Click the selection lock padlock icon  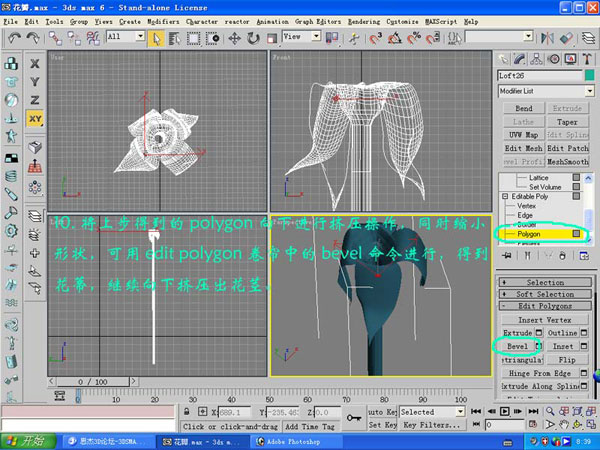pyautogui.click(x=186, y=411)
